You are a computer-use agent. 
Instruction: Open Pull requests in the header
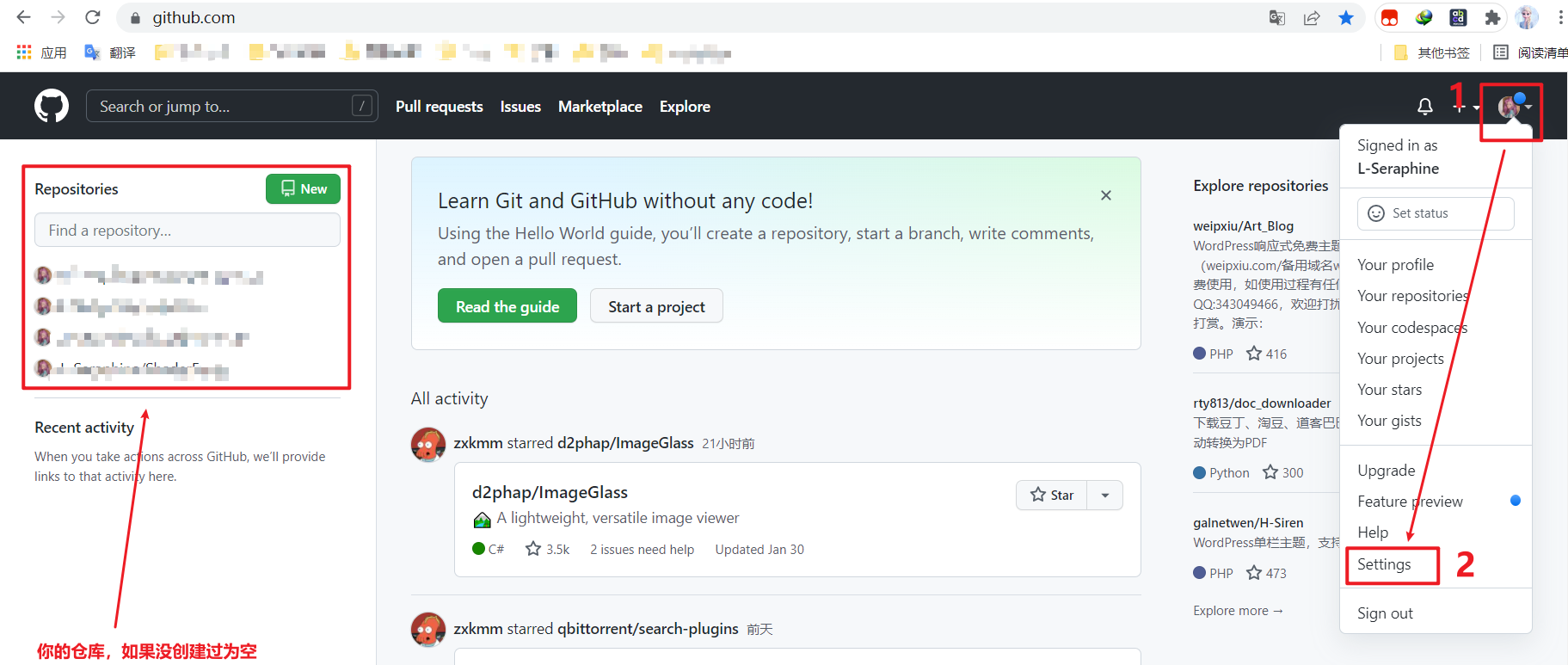pyautogui.click(x=440, y=107)
